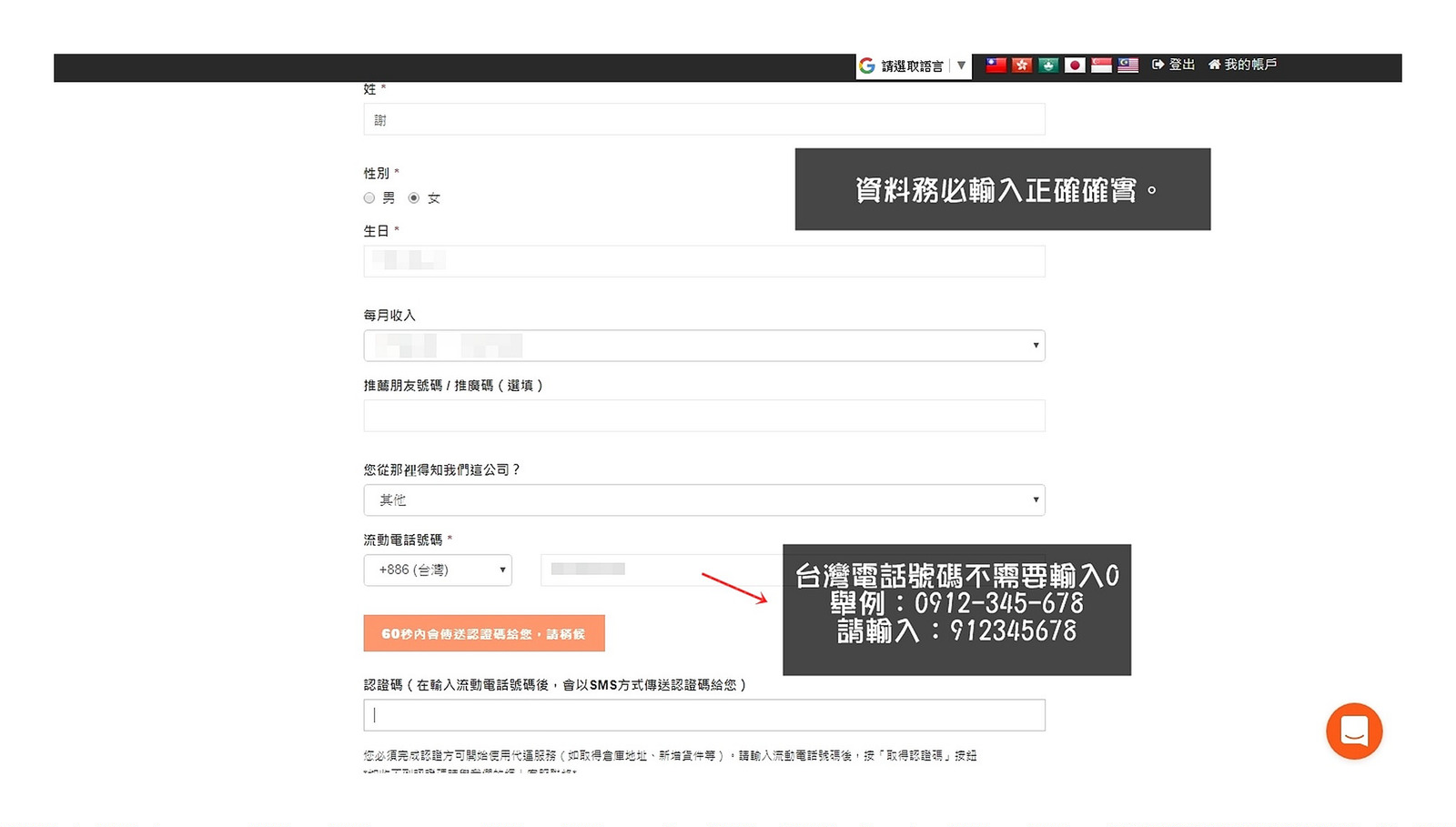Viewport: 1456px width, 827px height.
Task: Open the orange live chat widget
Action: [1353, 731]
